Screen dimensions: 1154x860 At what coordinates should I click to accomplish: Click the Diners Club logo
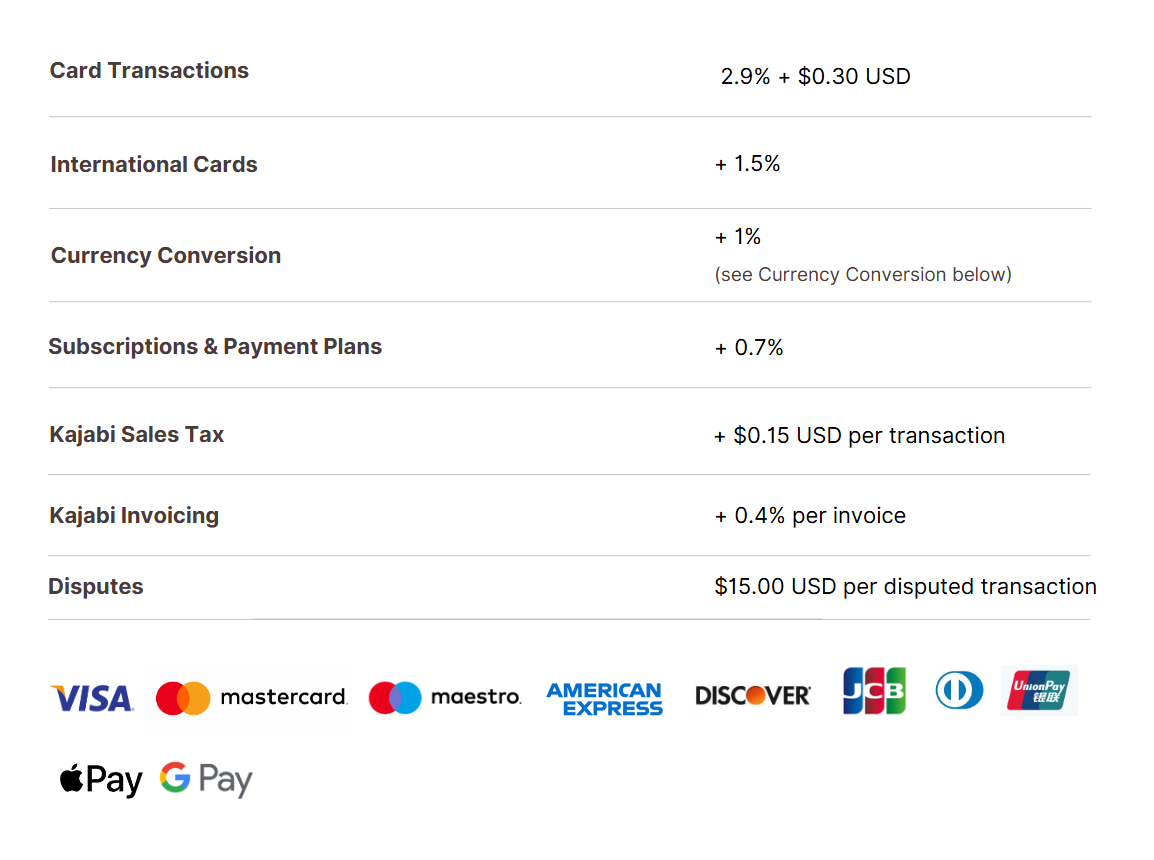[959, 691]
